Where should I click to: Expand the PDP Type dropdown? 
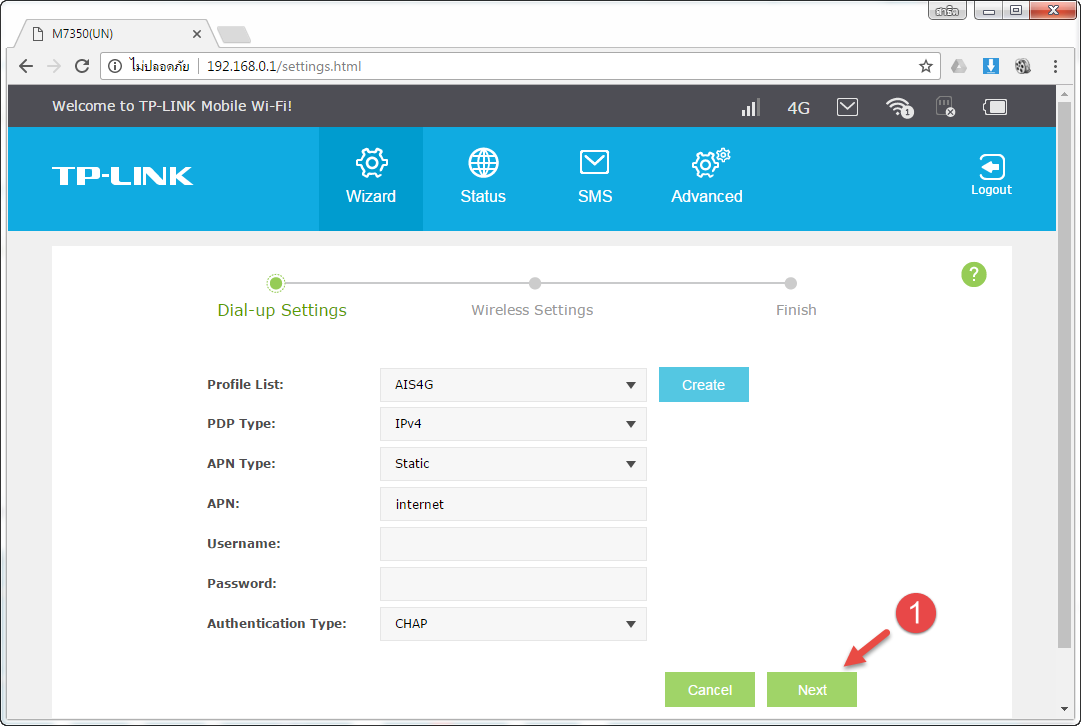(513, 424)
